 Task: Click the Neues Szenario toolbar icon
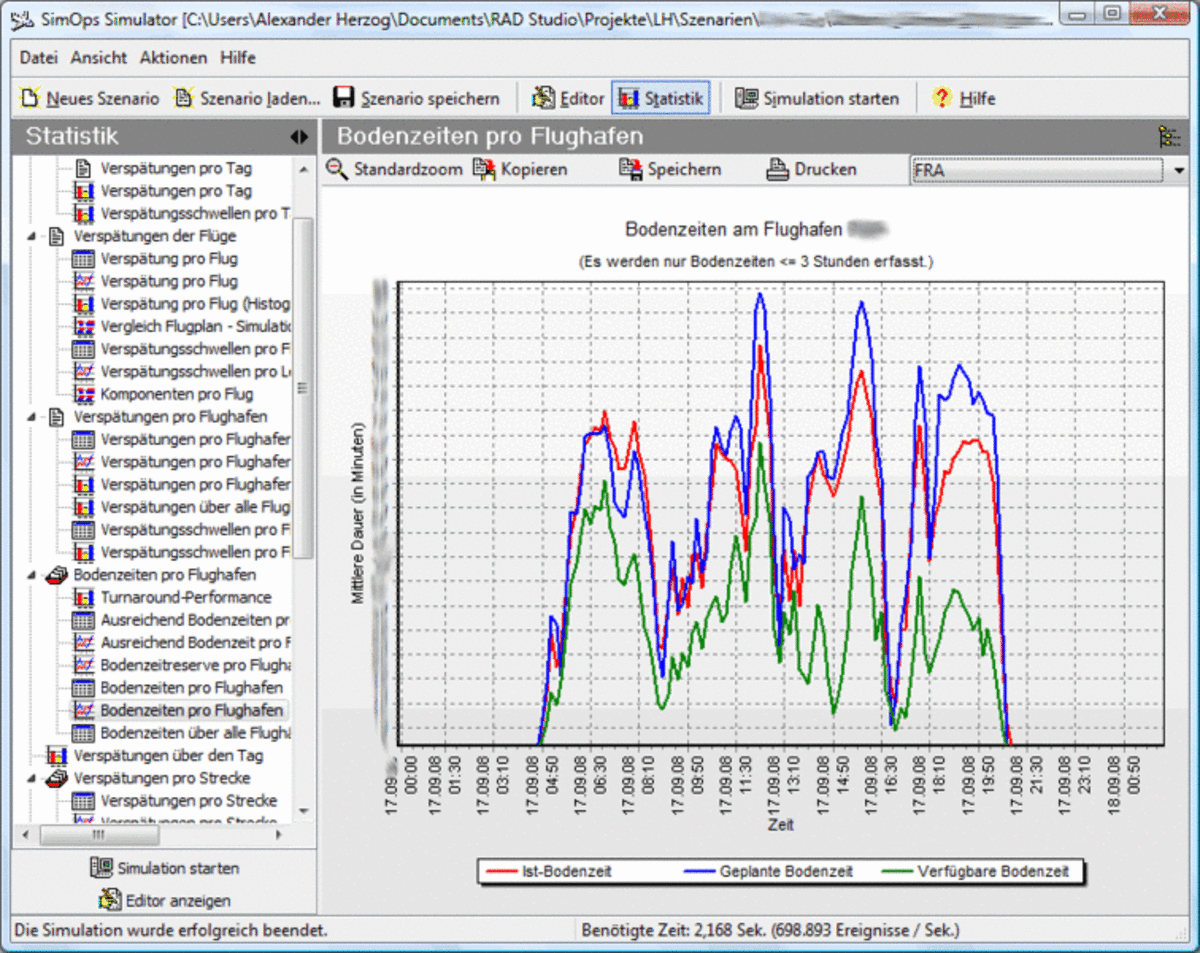tap(30, 98)
